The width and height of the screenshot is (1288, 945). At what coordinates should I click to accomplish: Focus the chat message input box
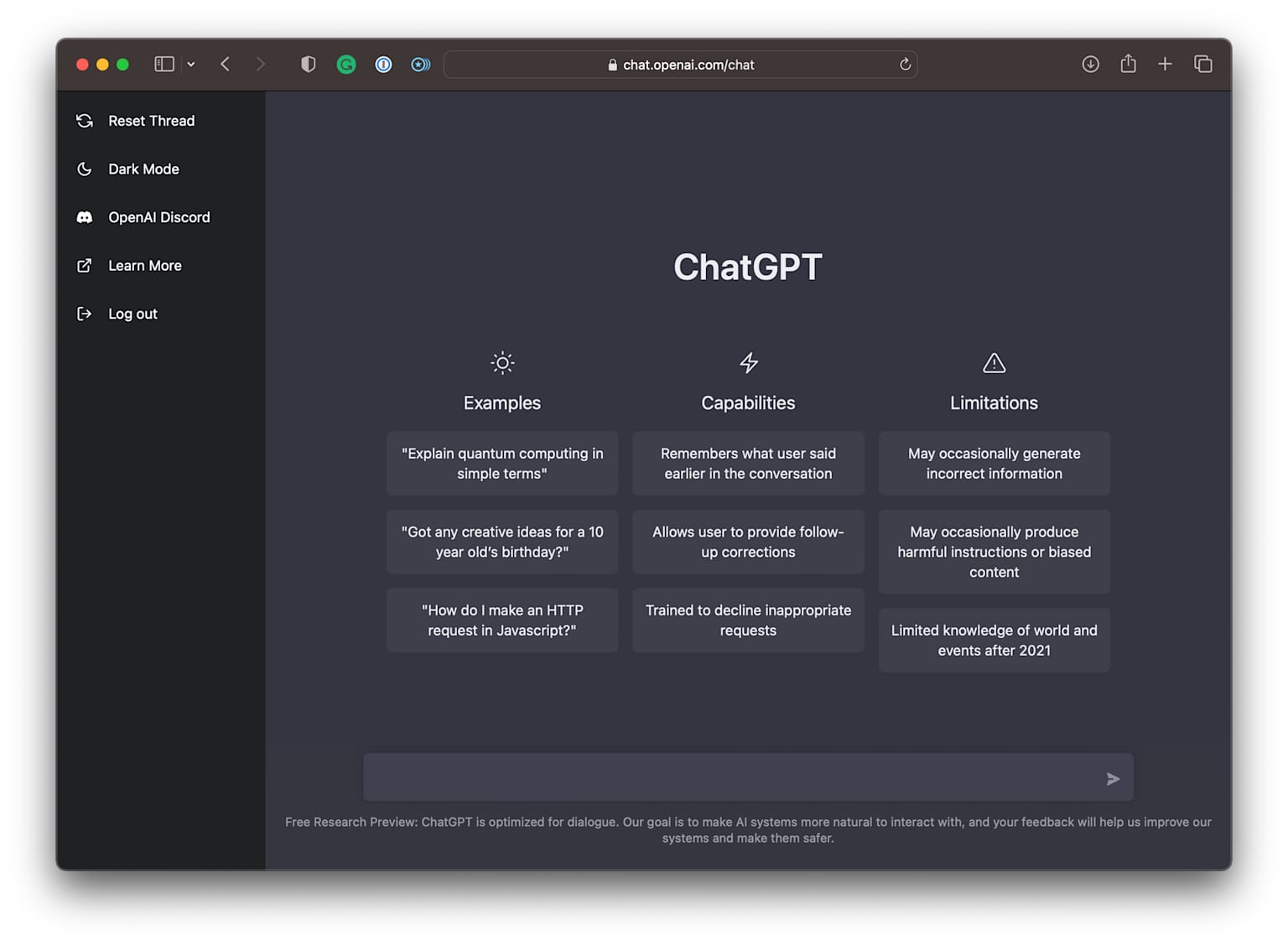tap(748, 777)
